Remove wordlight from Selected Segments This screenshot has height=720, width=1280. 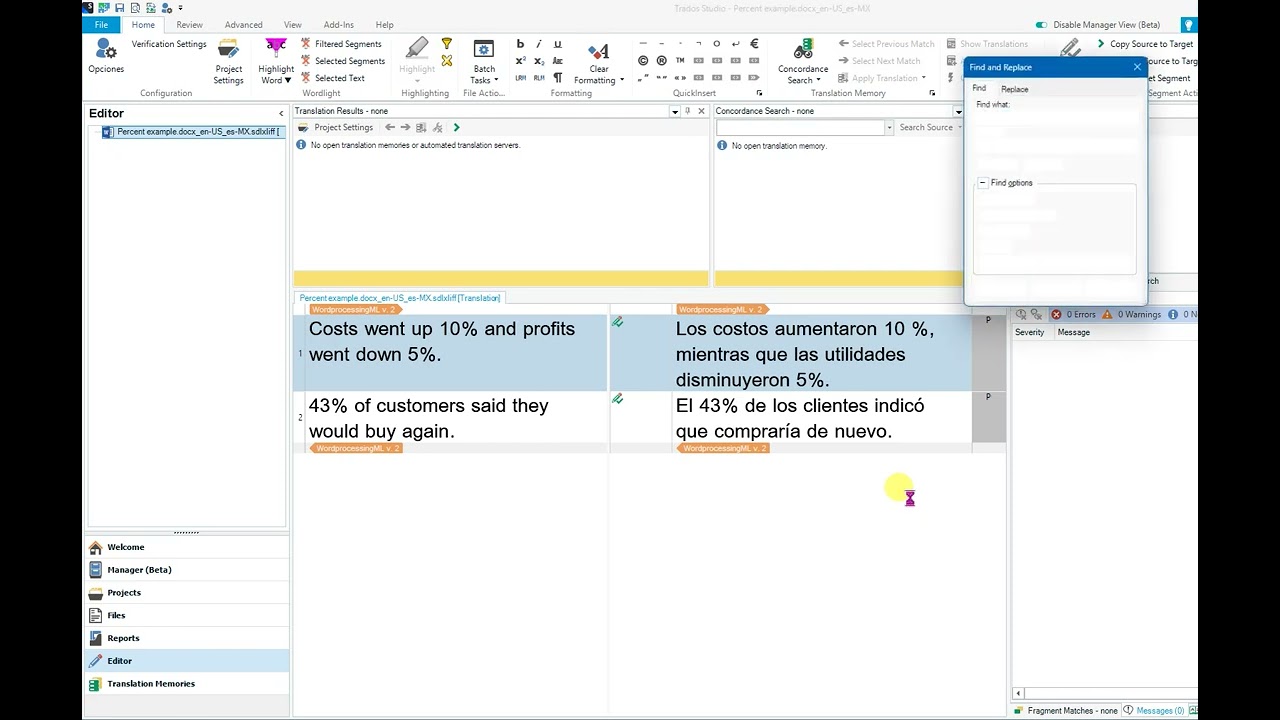342,61
